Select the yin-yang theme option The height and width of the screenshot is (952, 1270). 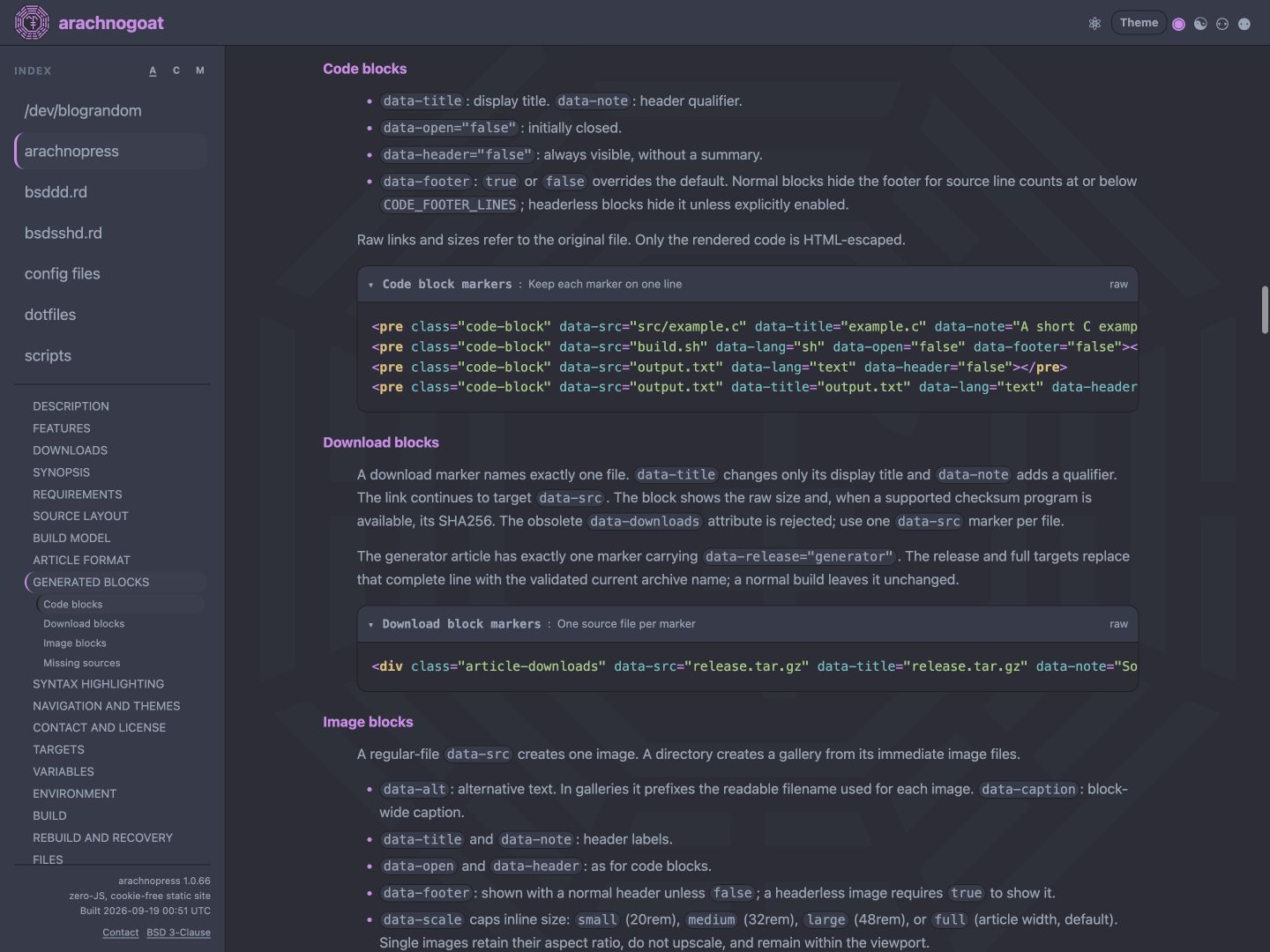click(x=1200, y=24)
